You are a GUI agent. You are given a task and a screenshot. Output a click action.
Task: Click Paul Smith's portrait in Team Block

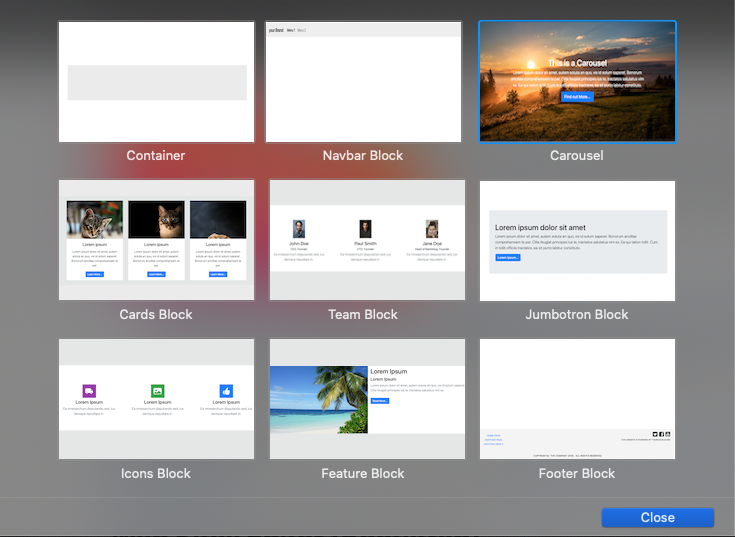[x=365, y=228]
